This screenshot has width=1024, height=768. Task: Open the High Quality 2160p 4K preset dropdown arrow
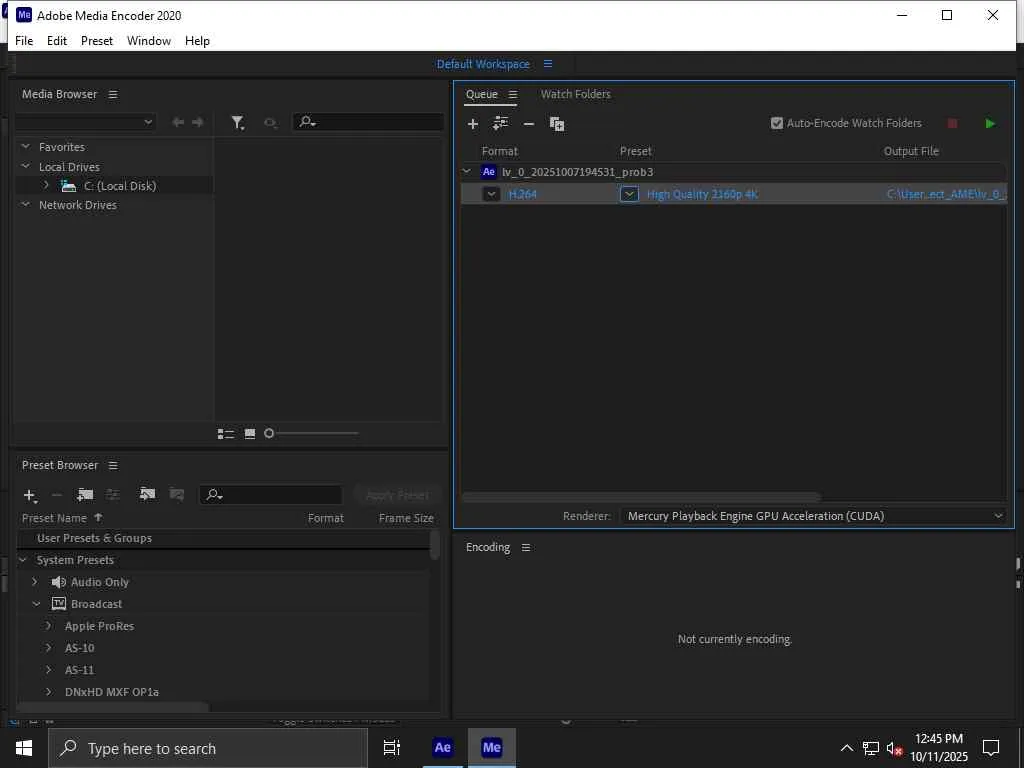629,194
